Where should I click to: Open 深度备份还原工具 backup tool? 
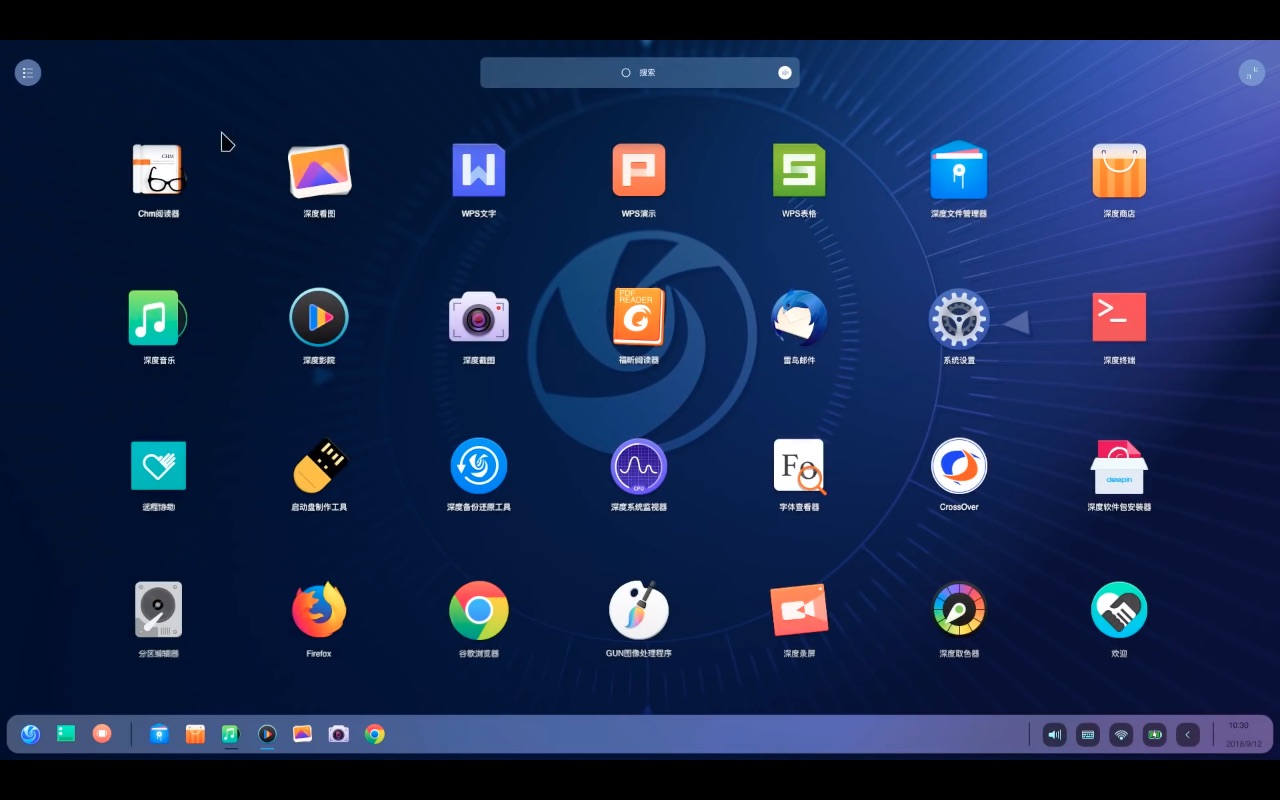(x=479, y=465)
